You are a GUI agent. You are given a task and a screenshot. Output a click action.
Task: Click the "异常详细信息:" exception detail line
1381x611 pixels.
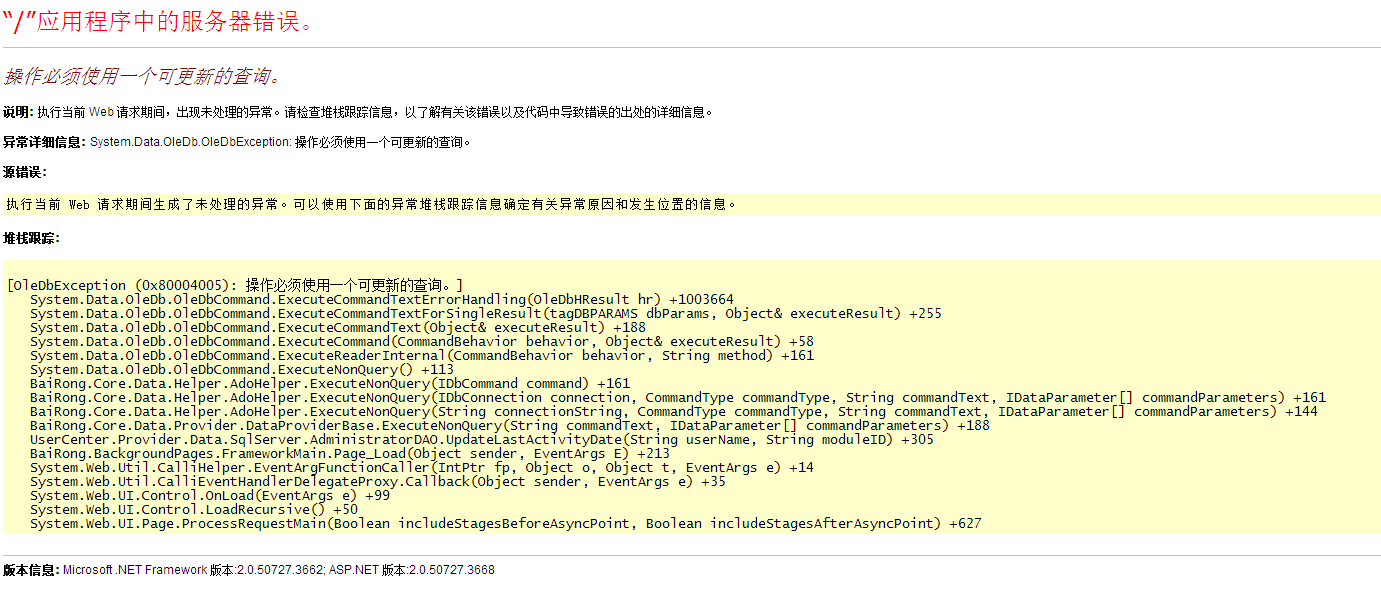pyautogui.click(x=237, y=142)
